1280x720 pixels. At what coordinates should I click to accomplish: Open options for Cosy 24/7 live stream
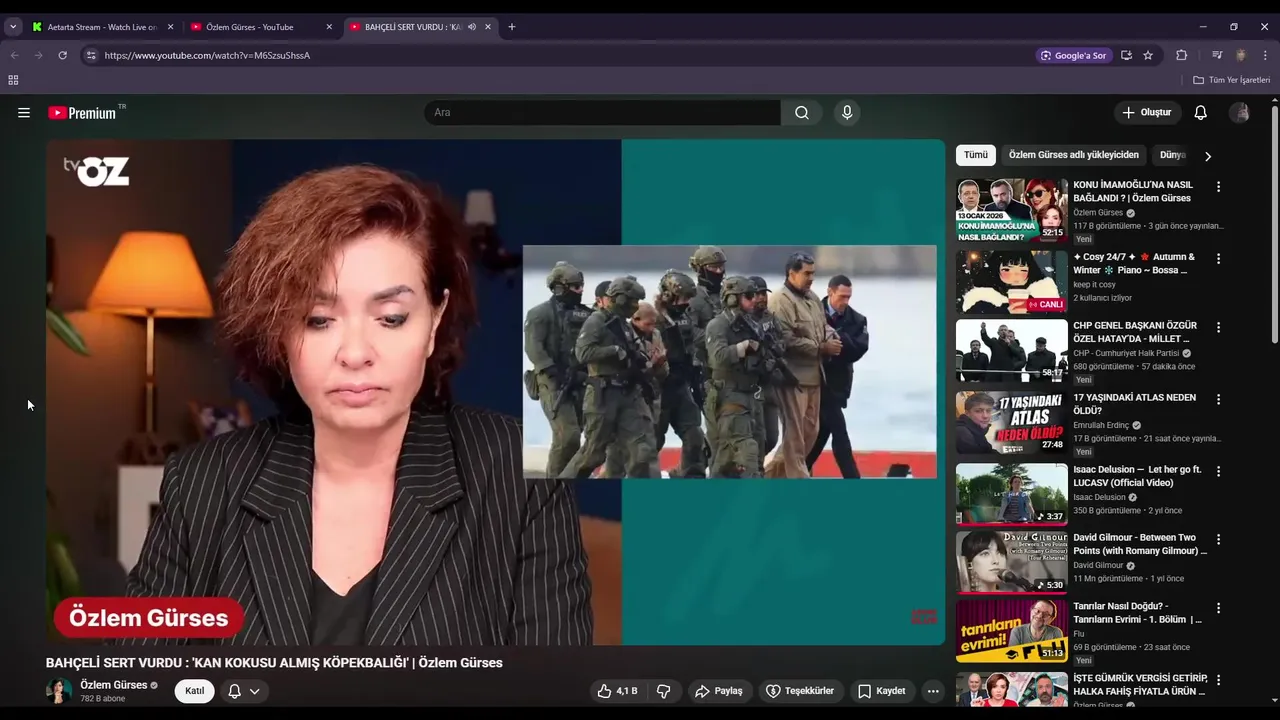pos(1218,259)
